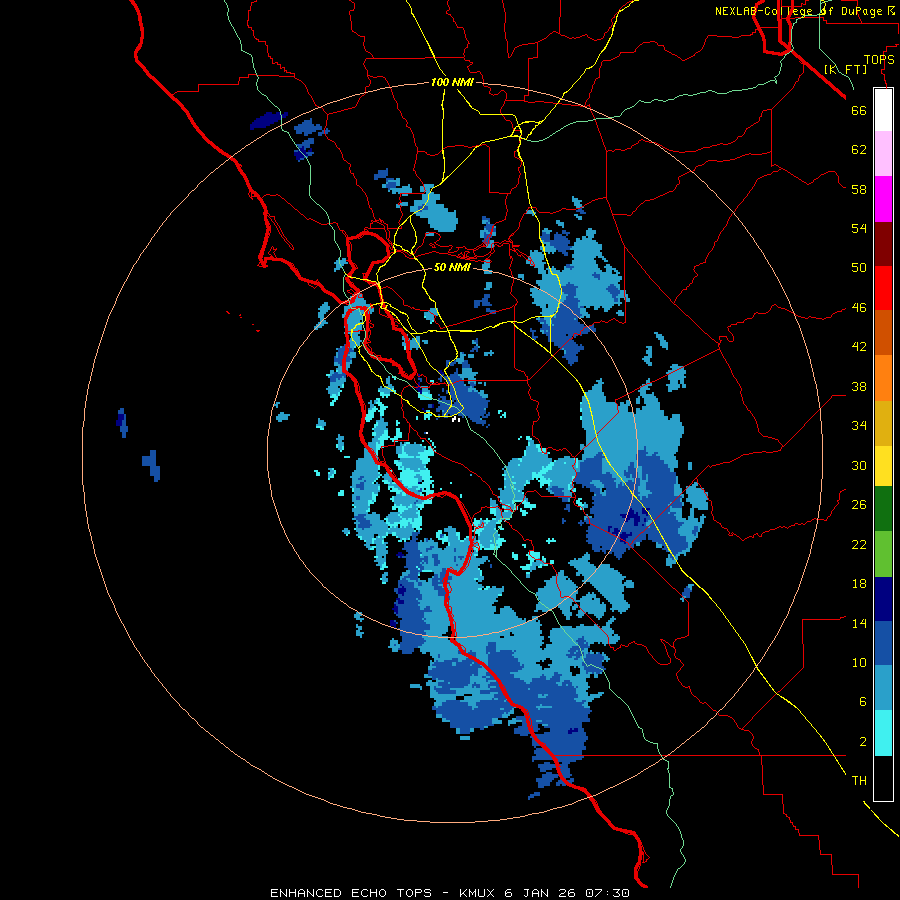900x900 pixels.
Task: Click the '30' legend value
Action: (x=859, y=465)
